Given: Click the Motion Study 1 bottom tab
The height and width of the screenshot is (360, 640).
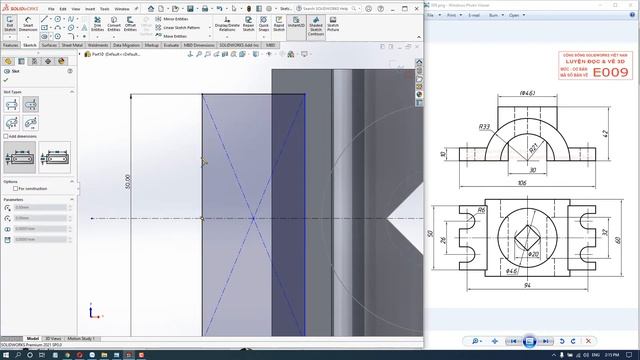Looking at the screenshot, I should (81, 338).
